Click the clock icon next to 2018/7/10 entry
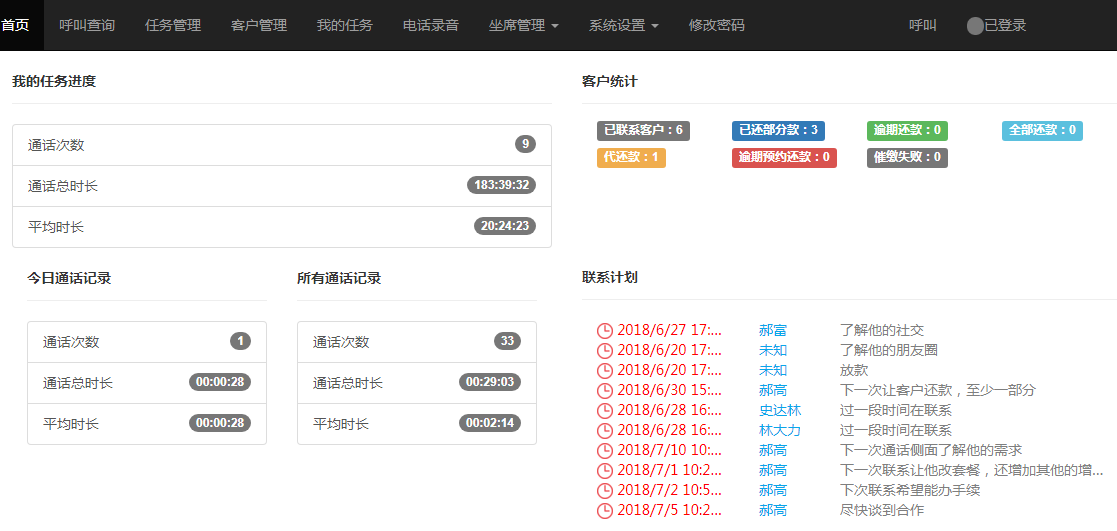The width and height of the screenshot is (1117, 531). (x=604, y=451)
